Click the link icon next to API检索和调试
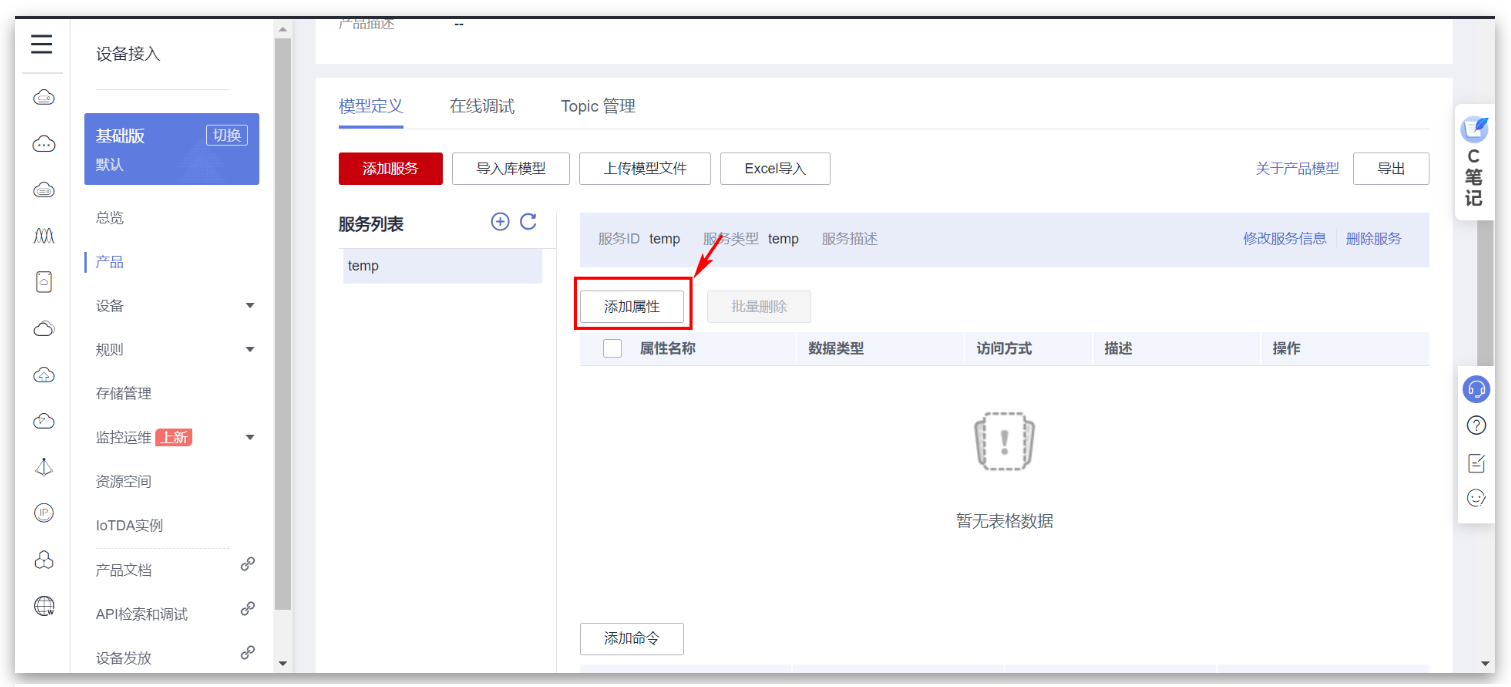 [248, 608]
